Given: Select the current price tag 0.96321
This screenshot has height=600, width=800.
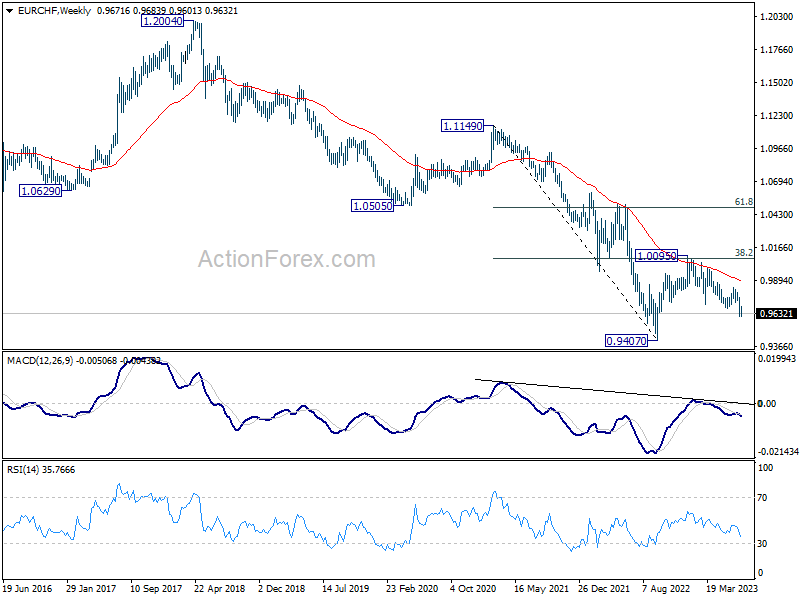Looking at the screenshot, I should [776, 313].
